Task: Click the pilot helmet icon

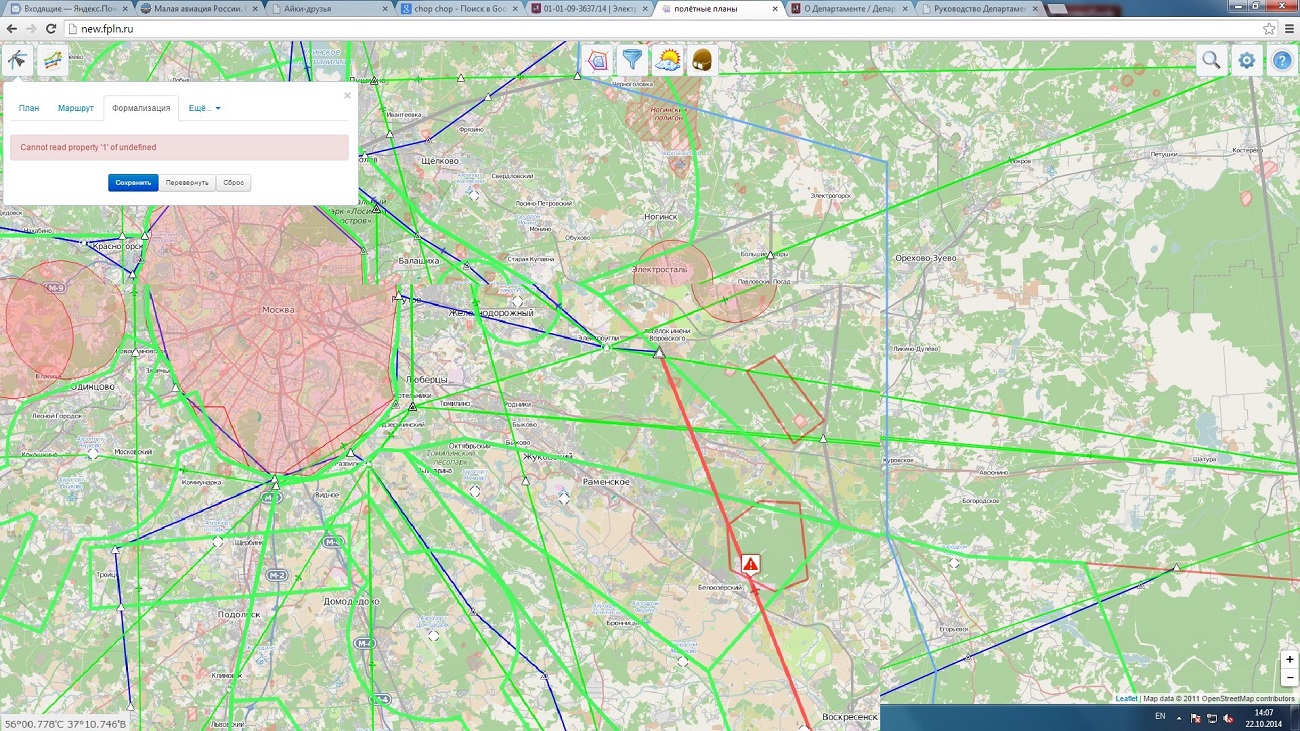Action: click(x=702, y=60)
